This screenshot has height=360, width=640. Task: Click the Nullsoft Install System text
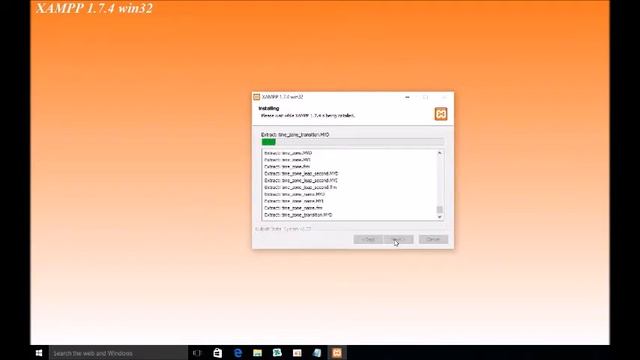coord(283,229)
